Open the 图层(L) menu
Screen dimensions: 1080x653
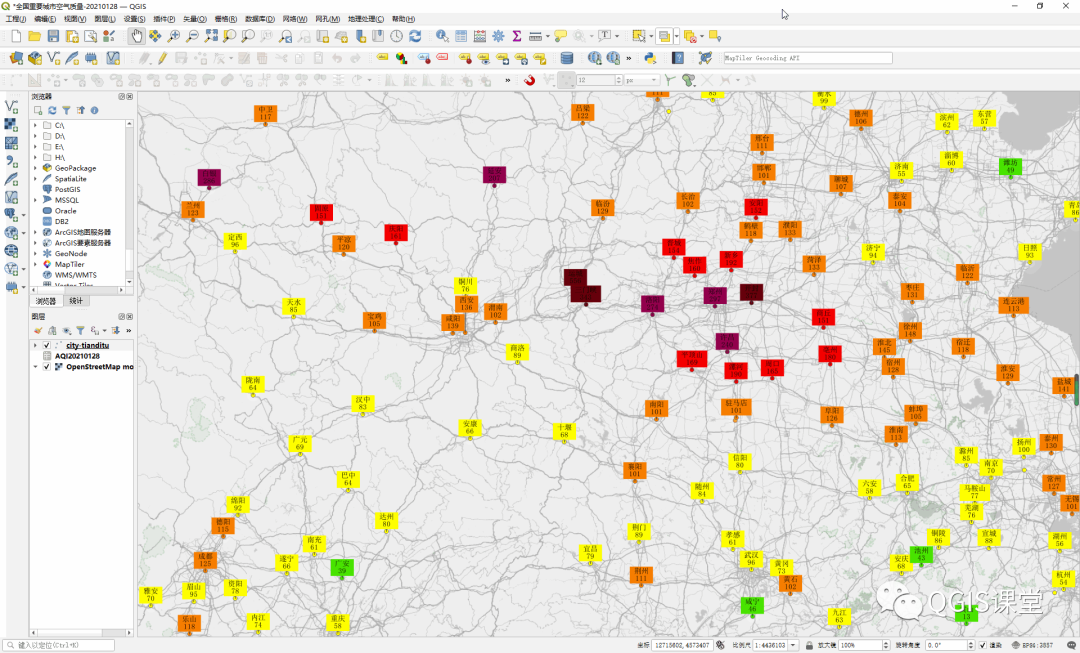coord(105,19)
